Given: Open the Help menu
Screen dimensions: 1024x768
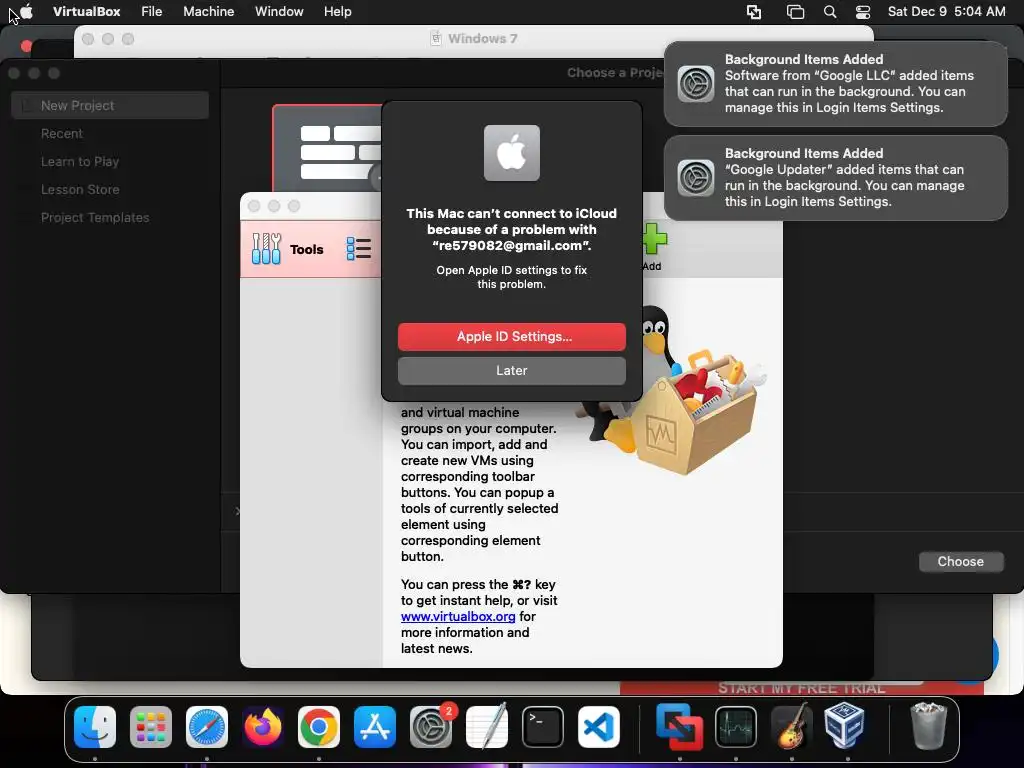Looking at the screenshot, I should pos(338,11).
